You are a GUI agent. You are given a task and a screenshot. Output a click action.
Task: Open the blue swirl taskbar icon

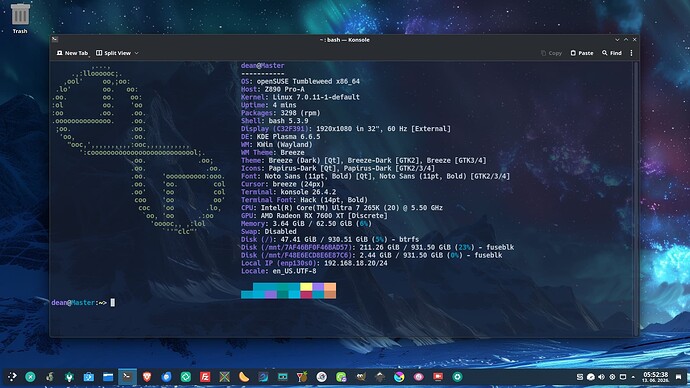263,377
